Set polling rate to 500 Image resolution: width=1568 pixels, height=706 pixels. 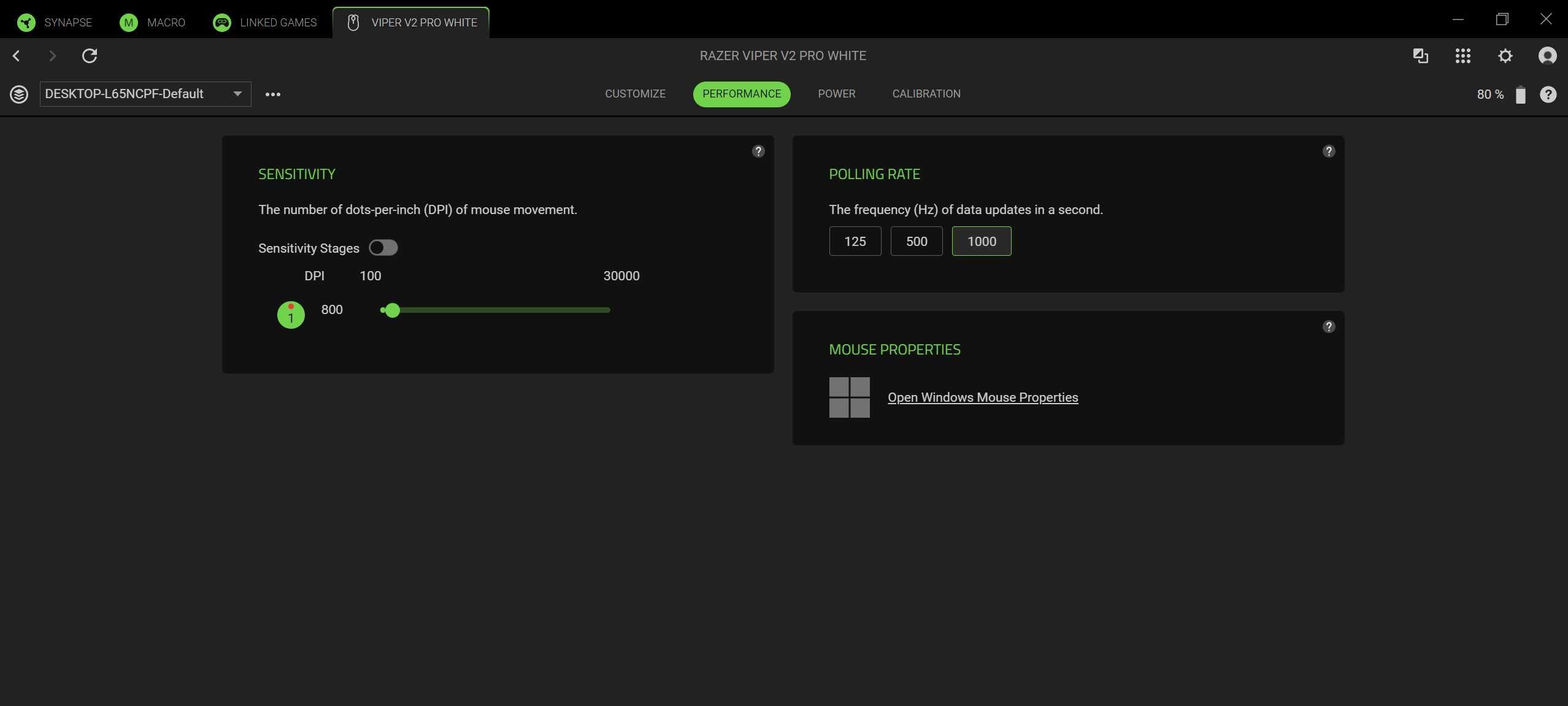pyautogui.click(x=917, y=241)
